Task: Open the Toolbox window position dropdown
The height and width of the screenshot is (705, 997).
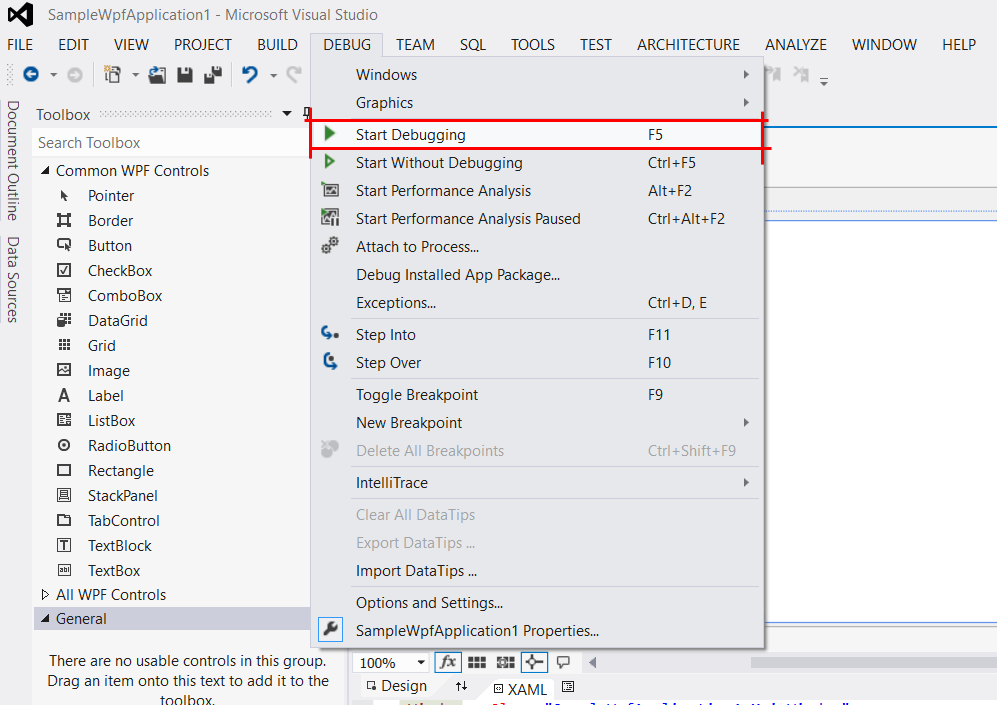Action: coord(287,114)
